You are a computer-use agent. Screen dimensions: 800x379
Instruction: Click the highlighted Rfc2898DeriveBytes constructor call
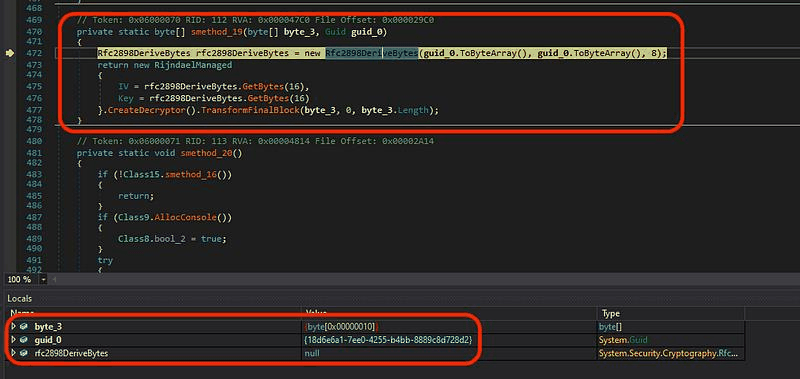[x=372, y=53]
